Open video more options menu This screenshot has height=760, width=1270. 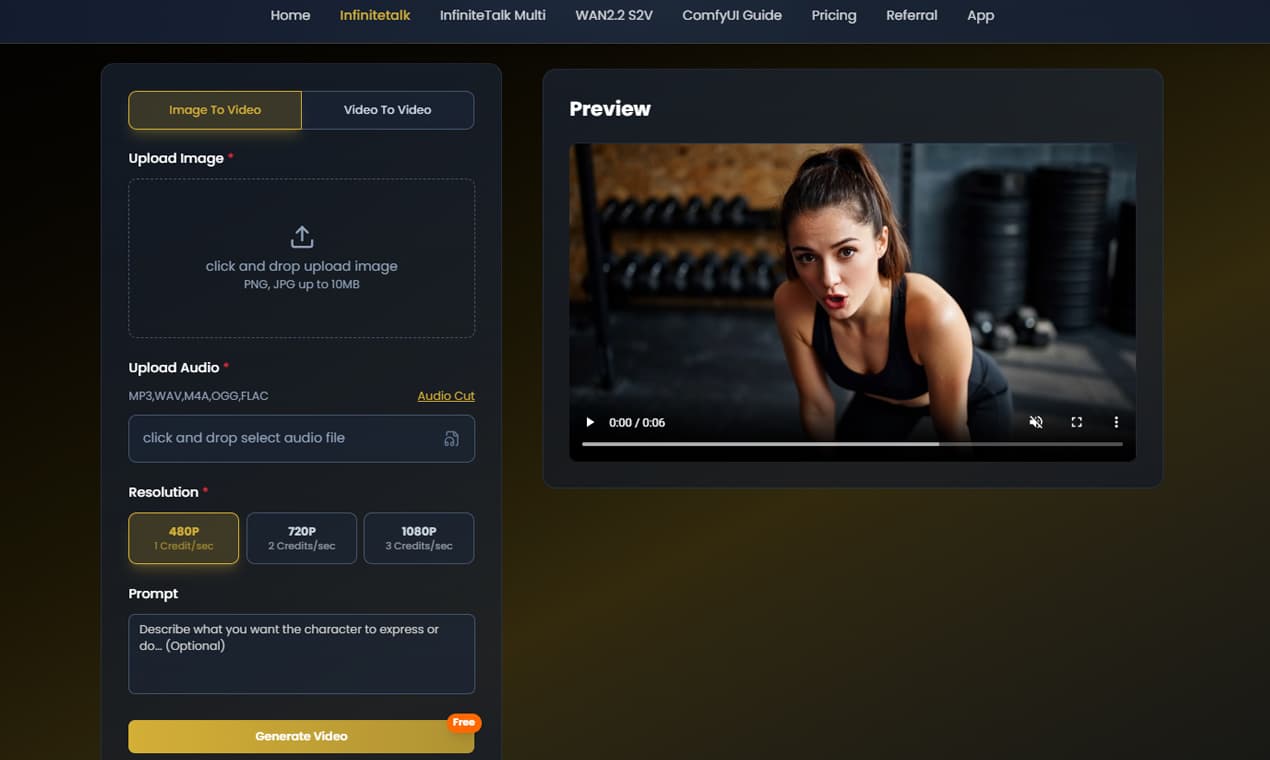[x=1116, y=422]
